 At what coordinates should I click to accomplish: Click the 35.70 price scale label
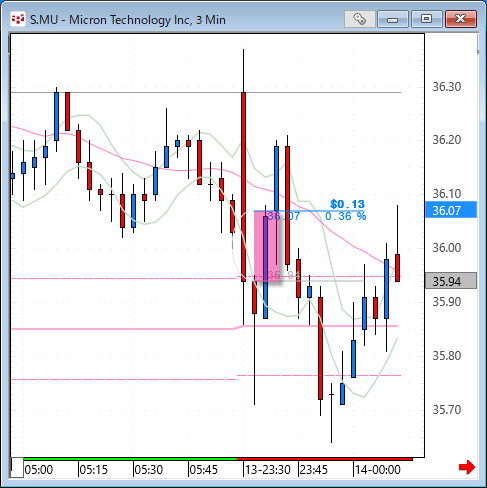click(x=447, y=409)
